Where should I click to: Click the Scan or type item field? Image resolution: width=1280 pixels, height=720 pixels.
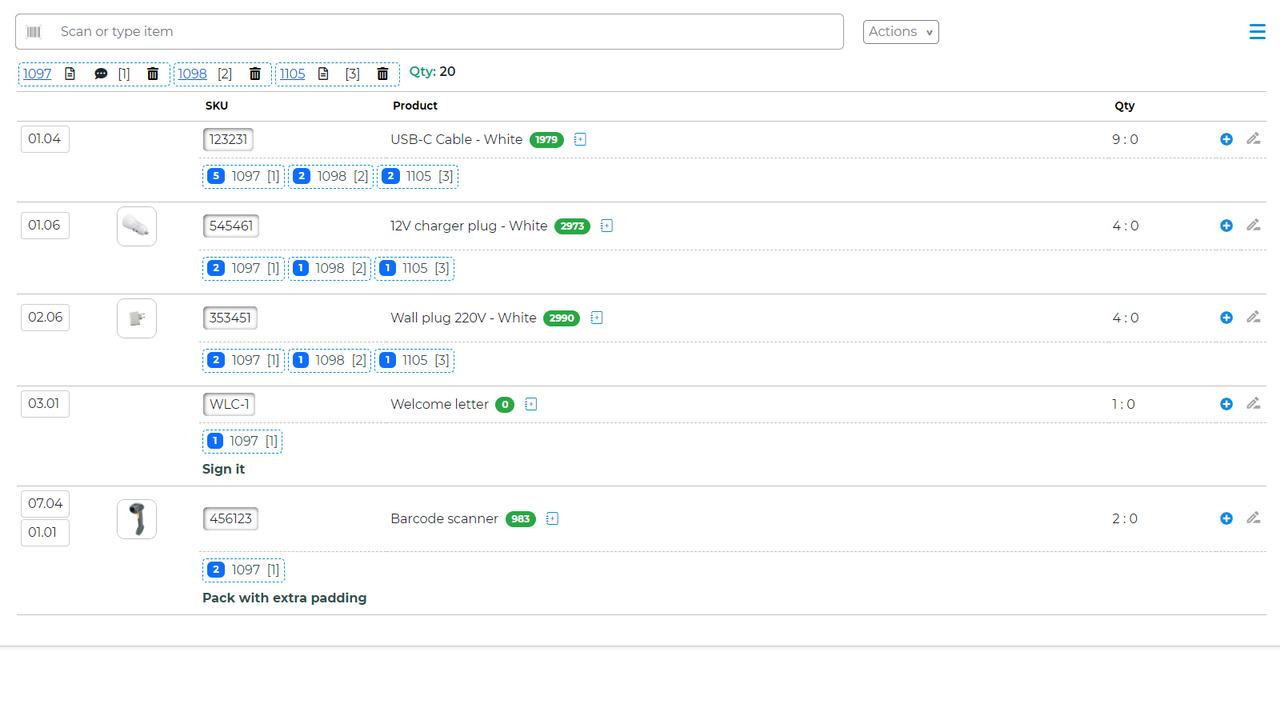[x=429, y=32]
